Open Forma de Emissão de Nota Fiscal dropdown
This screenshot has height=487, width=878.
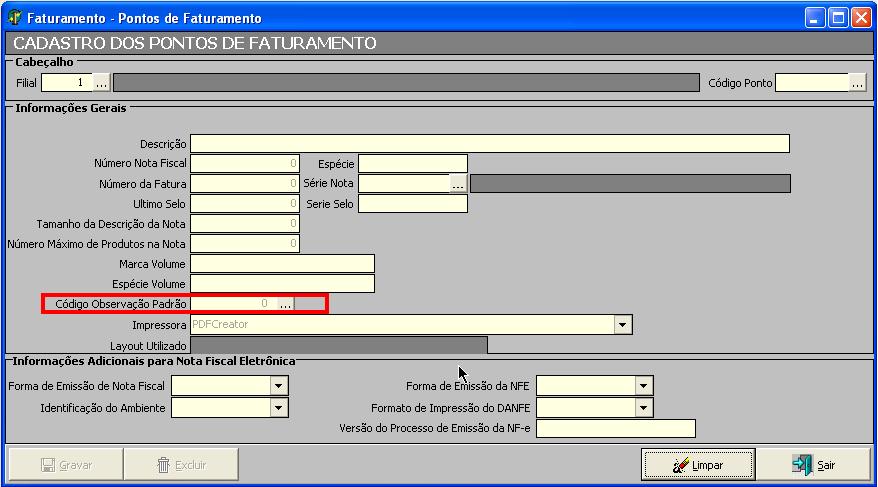[279, 386]
